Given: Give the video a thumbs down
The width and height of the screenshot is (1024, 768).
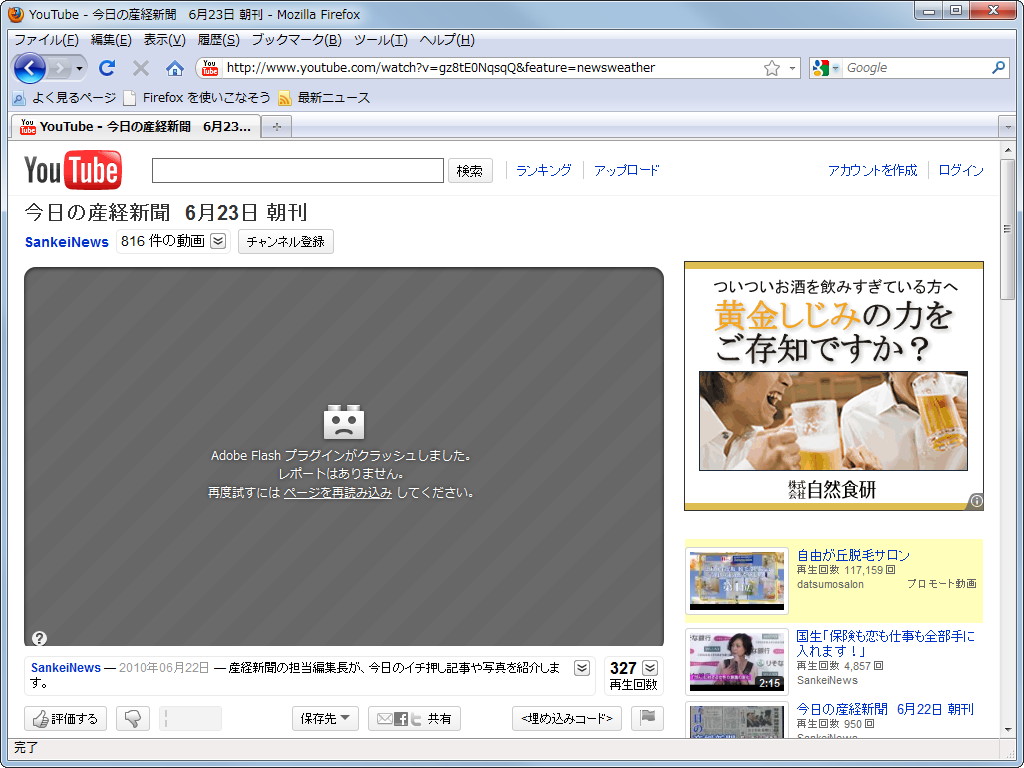Looking at the screenshot, I should point(132,718).
